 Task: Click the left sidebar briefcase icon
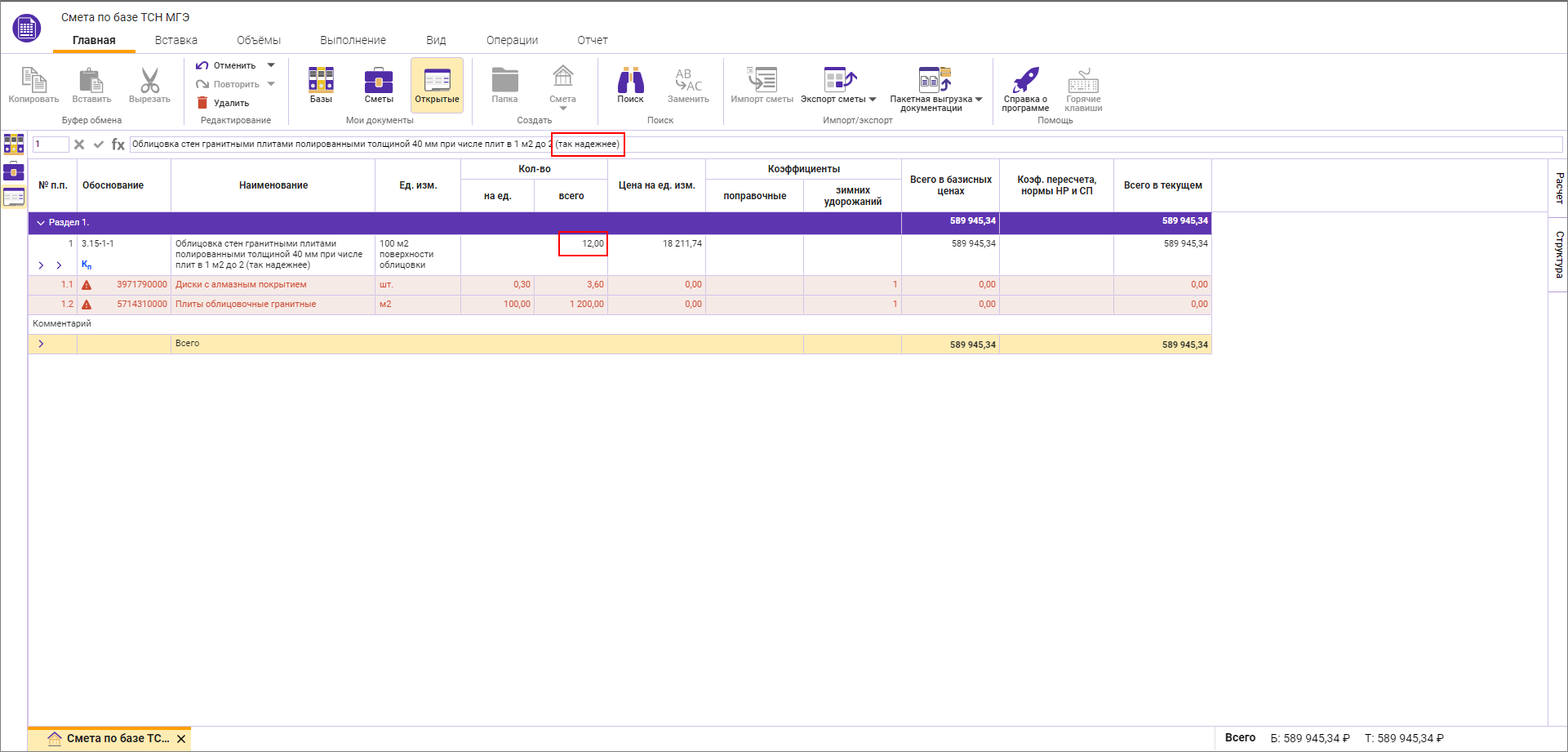coord(14,171)
